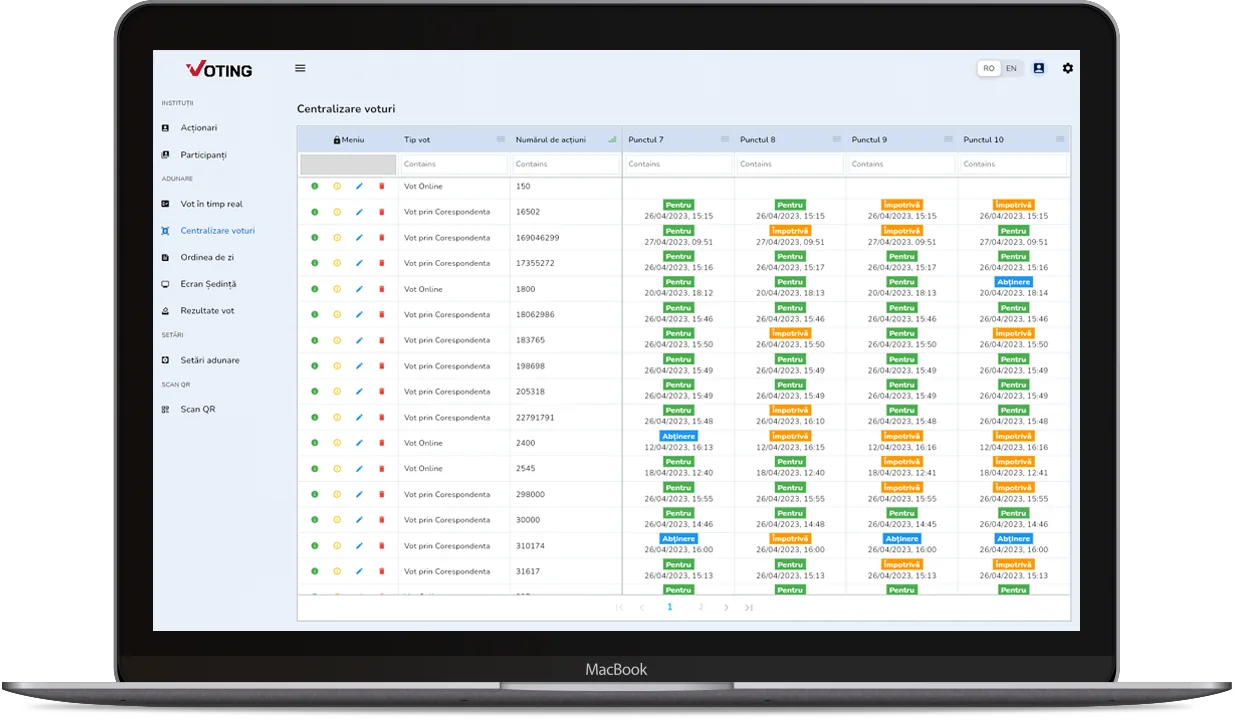Select the cell showing 169046299

click(x=566, y=238)
